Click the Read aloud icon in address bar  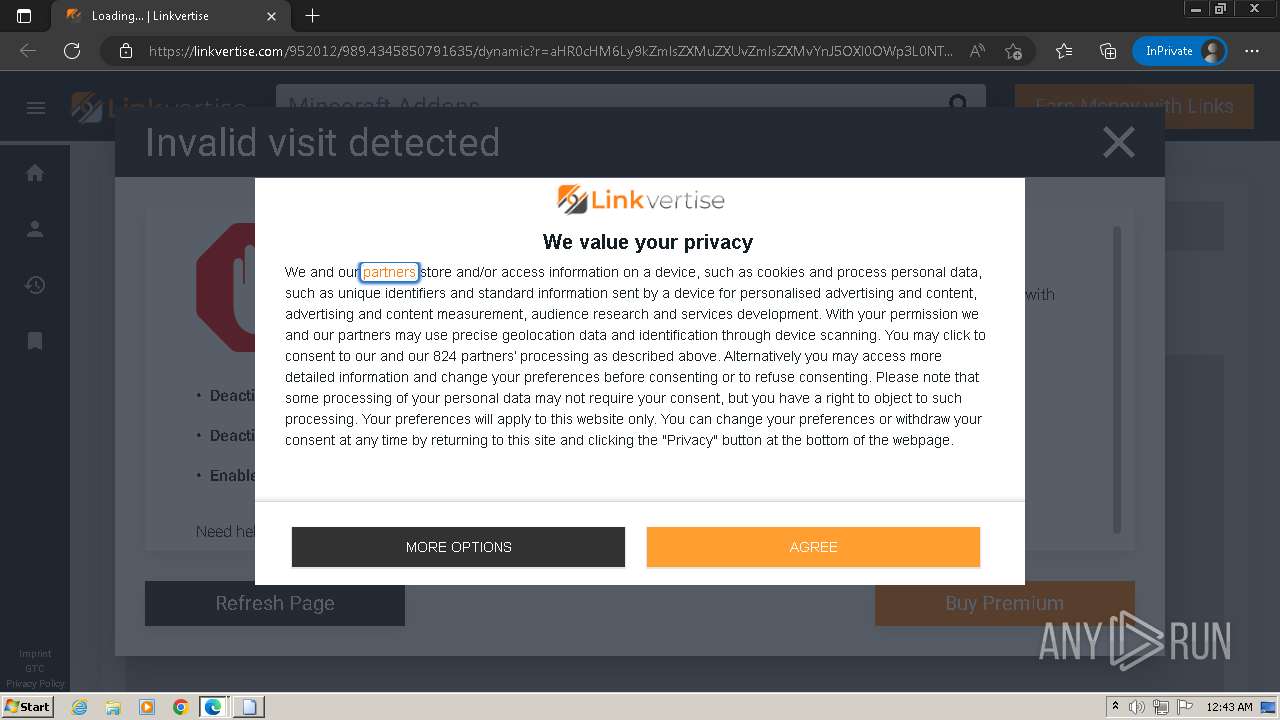(x=977, y=51)
